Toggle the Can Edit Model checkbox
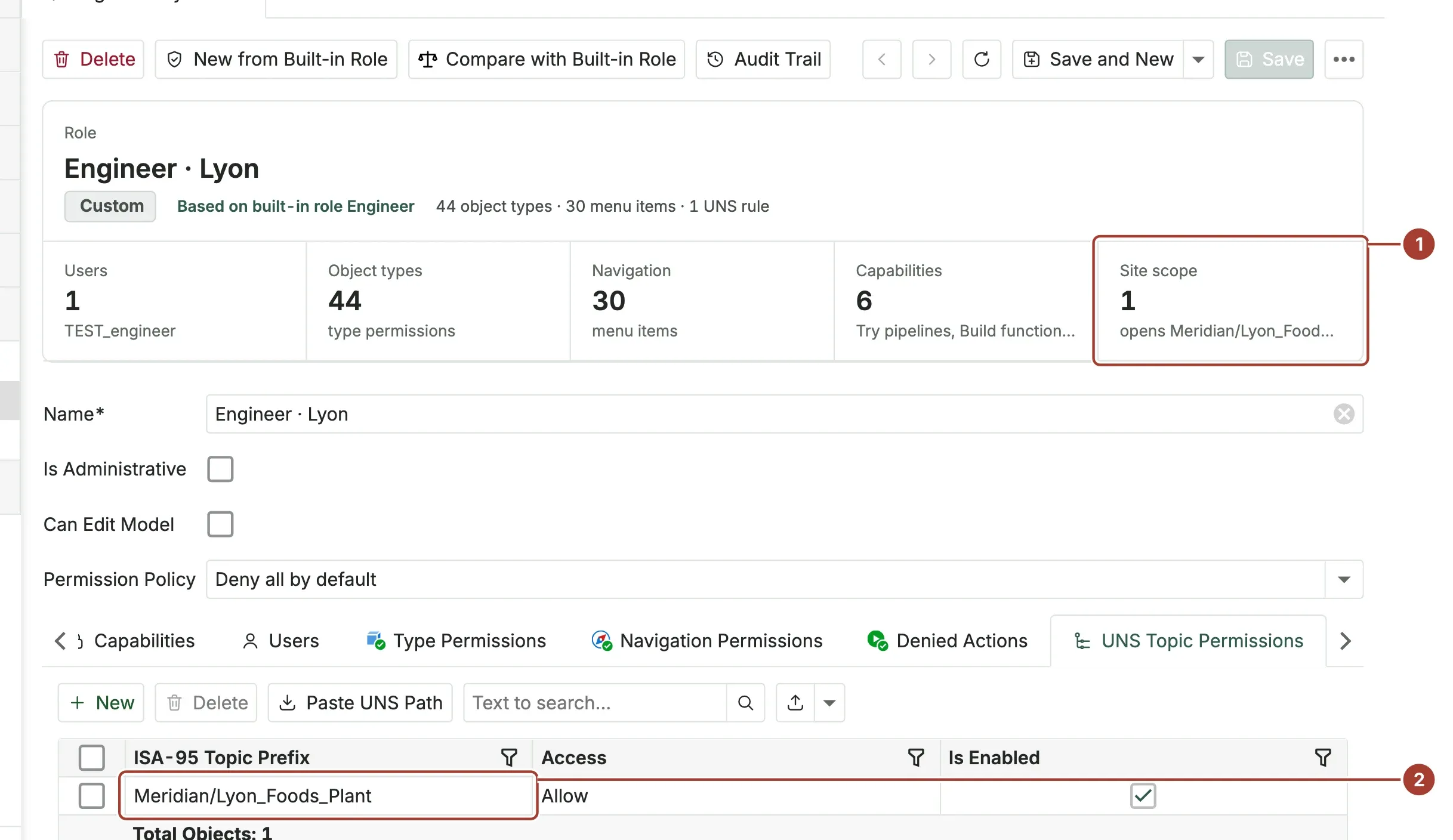Viewport: 1453px width, 840px height. tap(220, 524)
